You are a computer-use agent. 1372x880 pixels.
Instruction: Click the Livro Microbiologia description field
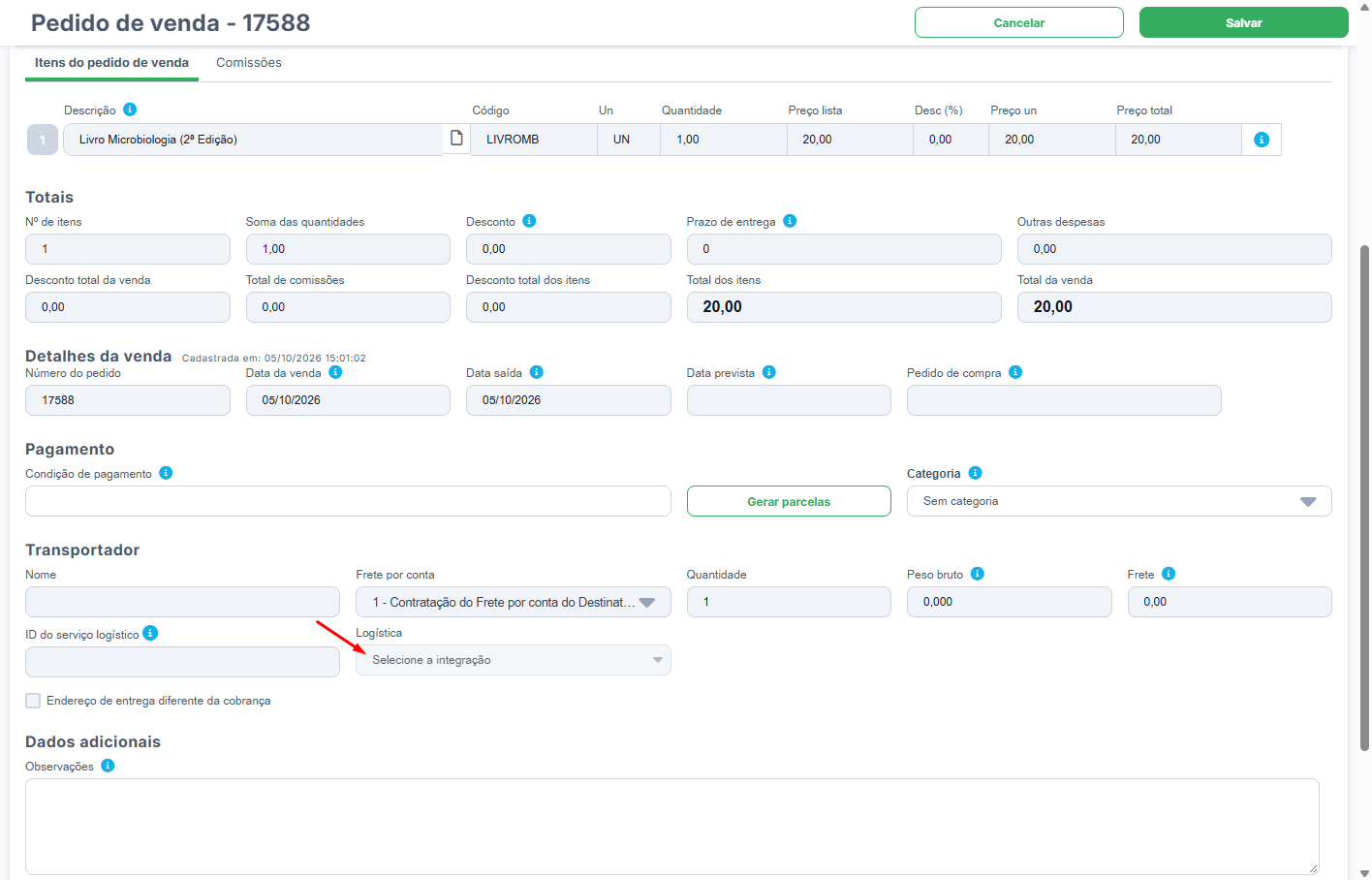253,140
